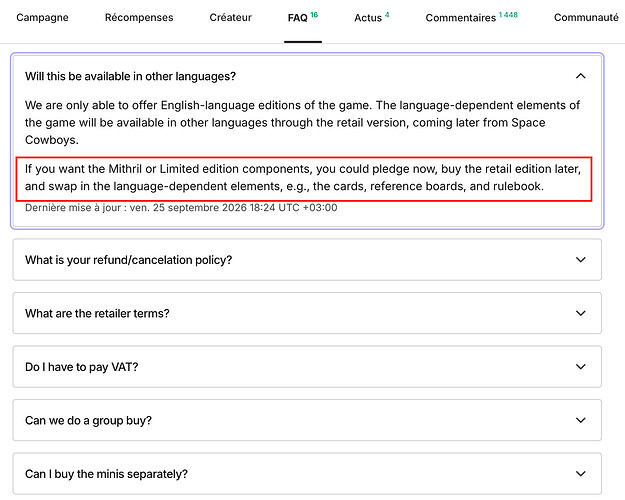Open the Actus tab
The height and width of the screenshot is (500, 625).
(x=371, y=18)
